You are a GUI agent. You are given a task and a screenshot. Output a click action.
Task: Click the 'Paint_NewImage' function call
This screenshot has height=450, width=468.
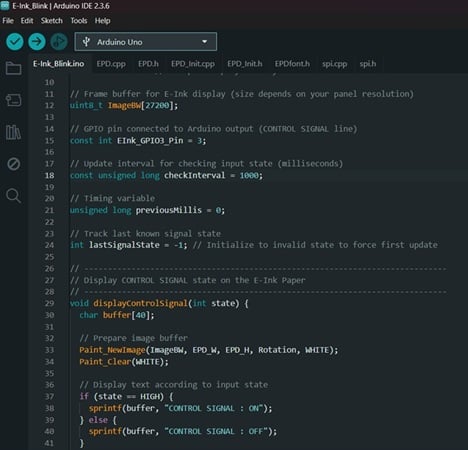click(112, 350)
